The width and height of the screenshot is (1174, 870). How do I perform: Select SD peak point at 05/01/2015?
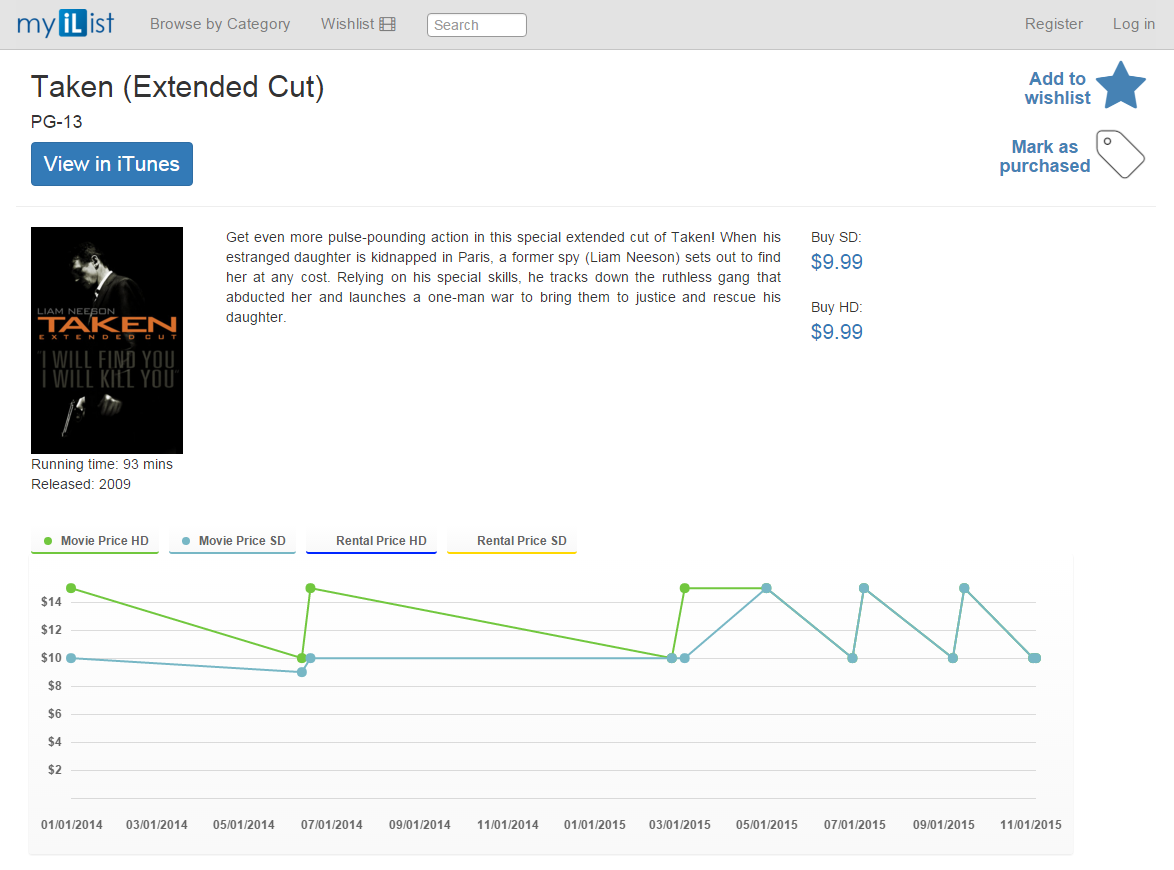click(x=766, y=588)
